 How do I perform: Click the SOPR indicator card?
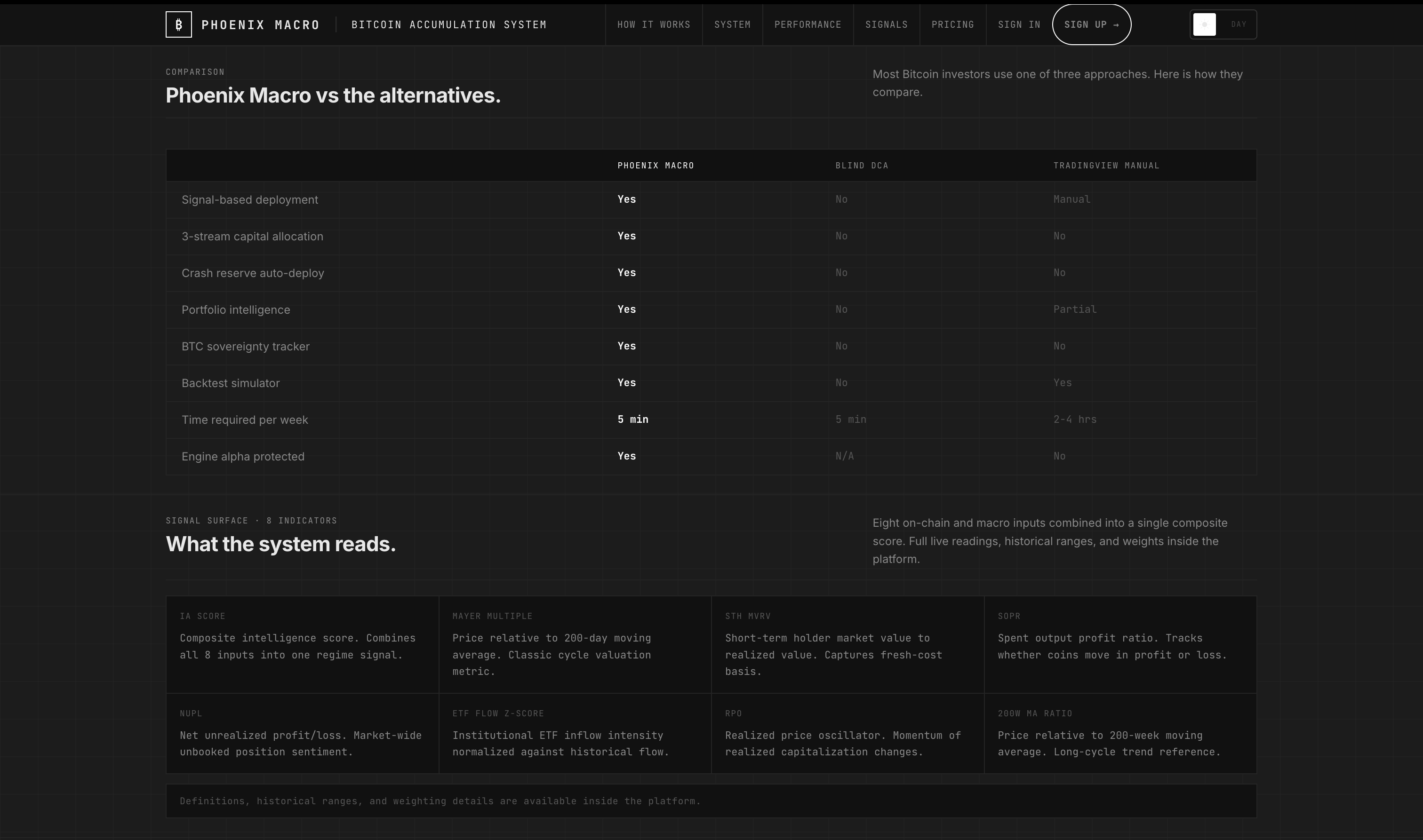pos(1120,645)
